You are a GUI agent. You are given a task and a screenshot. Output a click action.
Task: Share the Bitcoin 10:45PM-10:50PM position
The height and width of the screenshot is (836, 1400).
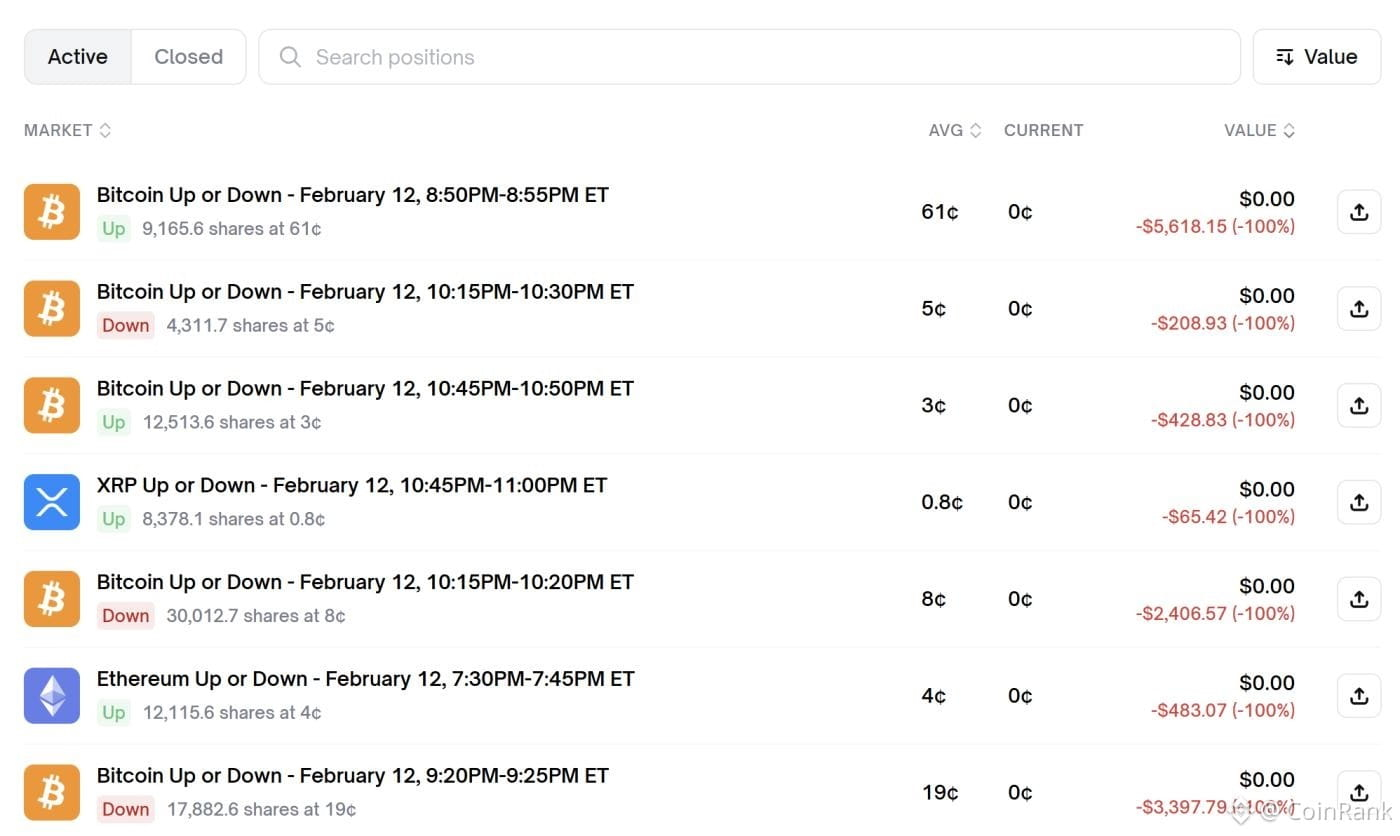pyautogui.click(x=1358, y=406)
